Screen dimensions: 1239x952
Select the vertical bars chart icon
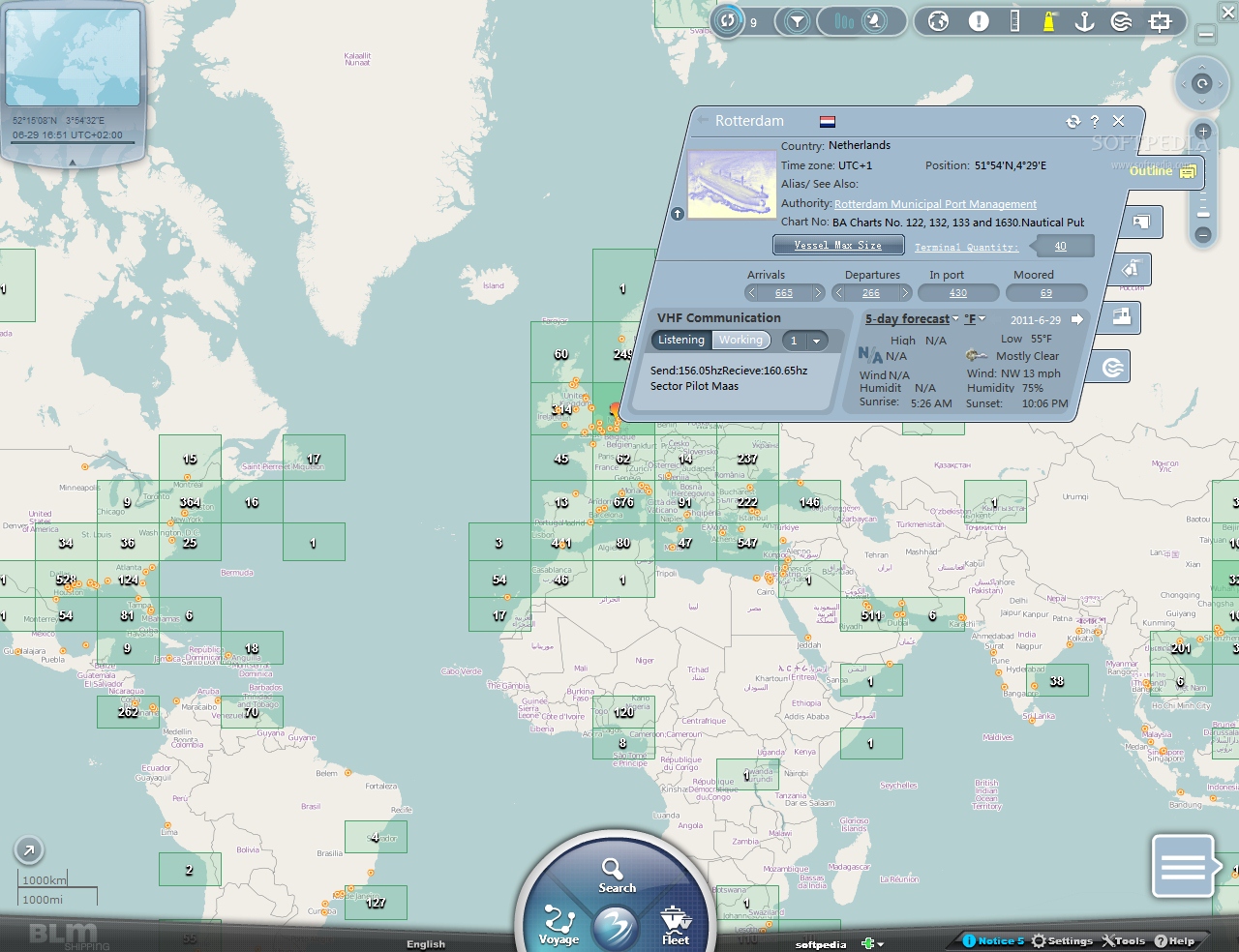tap(845, 21)
